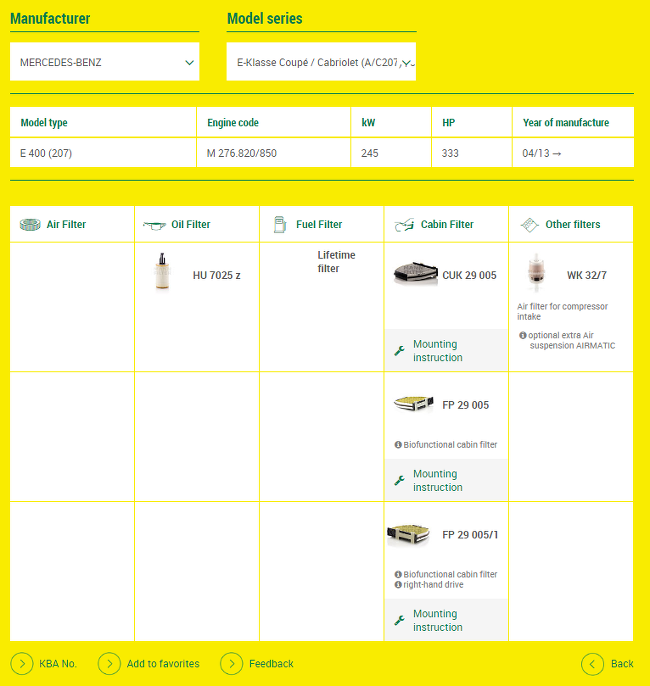Open the FP 29 005 cabin filter link

[x=465, y=405]
